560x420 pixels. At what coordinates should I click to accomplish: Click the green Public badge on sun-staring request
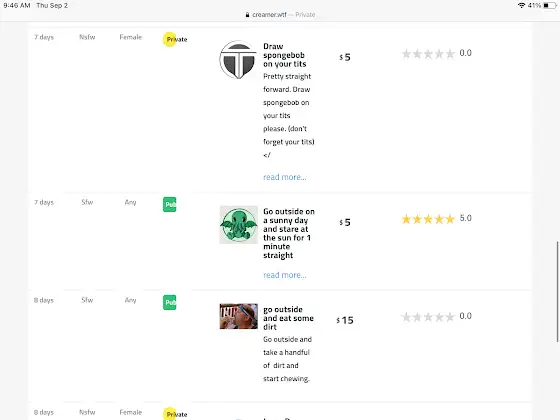(170, 205)
